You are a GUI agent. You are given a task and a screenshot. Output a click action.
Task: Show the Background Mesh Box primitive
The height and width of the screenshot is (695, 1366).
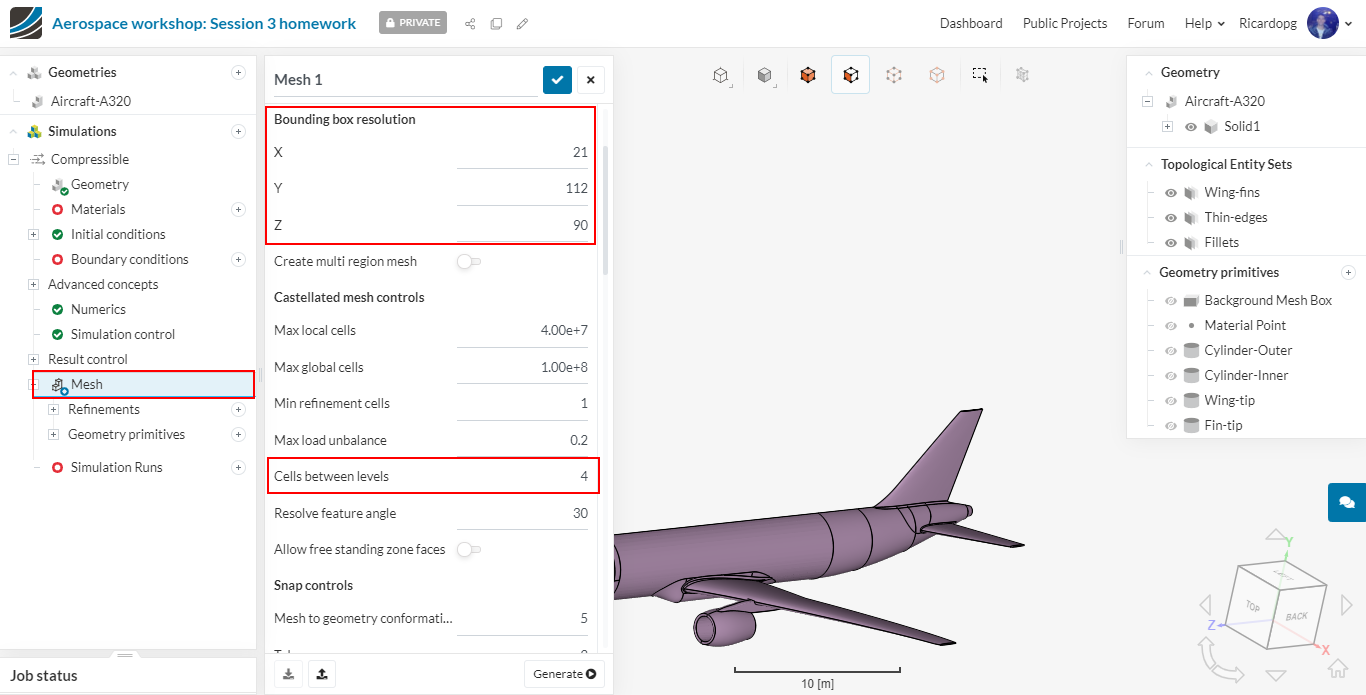coord(1171,300)
